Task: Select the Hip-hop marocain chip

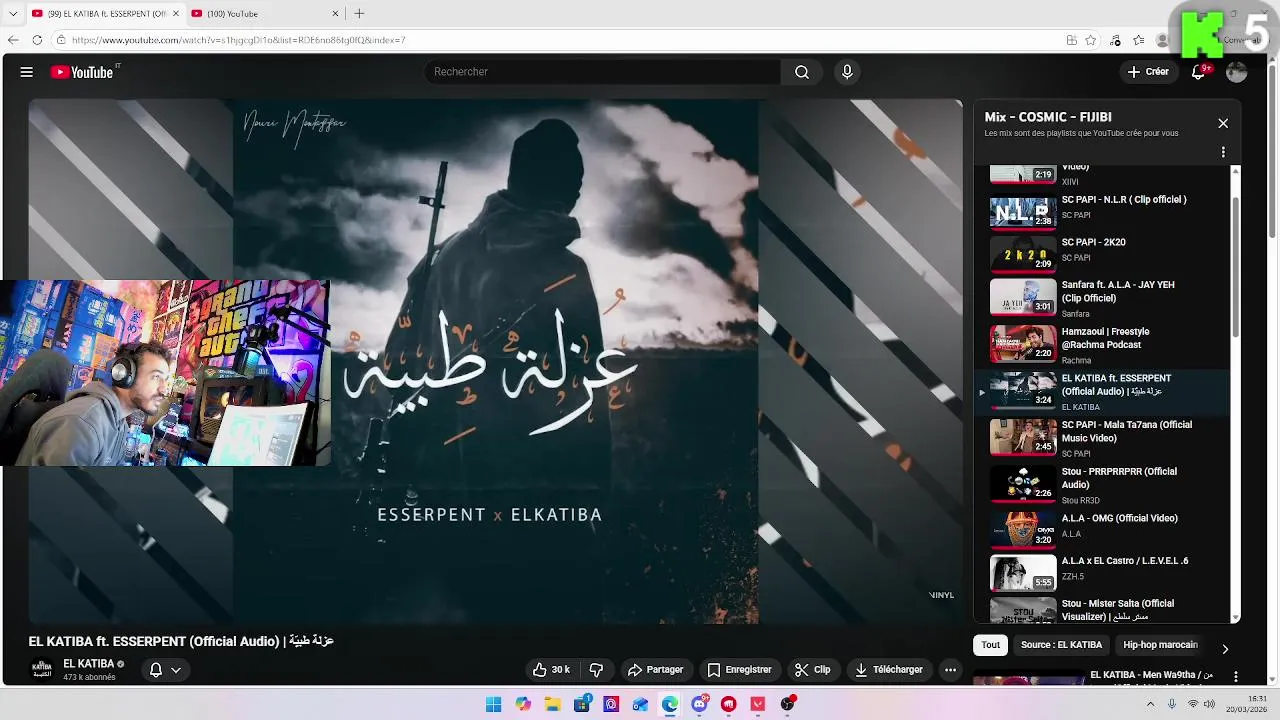Action: coord(1160,645)
